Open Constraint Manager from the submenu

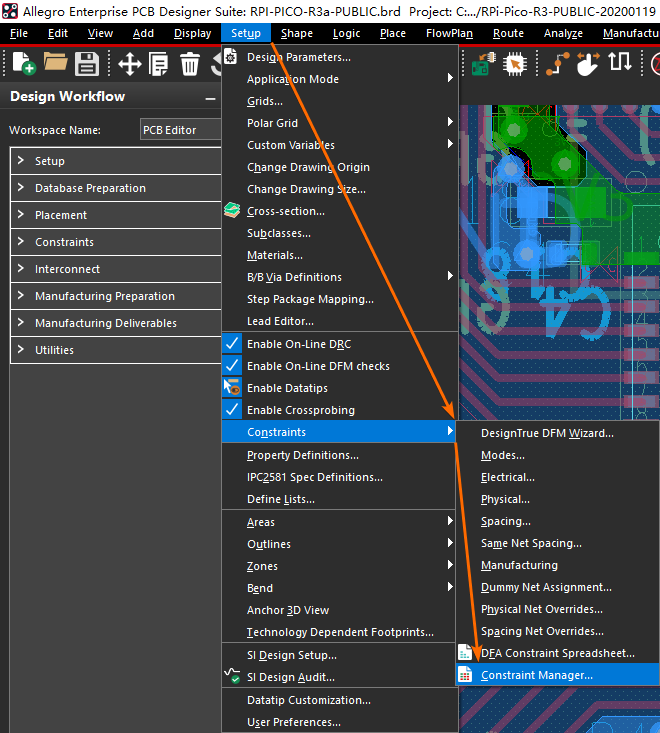click(536, 675)
